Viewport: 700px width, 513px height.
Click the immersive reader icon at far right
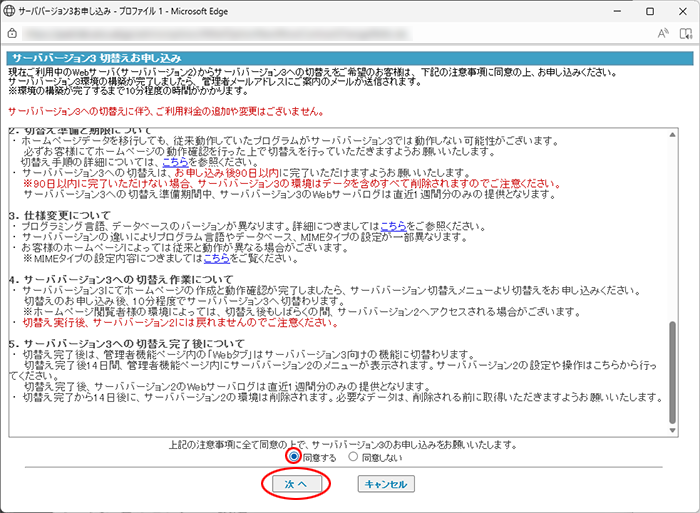pos(666,33)
